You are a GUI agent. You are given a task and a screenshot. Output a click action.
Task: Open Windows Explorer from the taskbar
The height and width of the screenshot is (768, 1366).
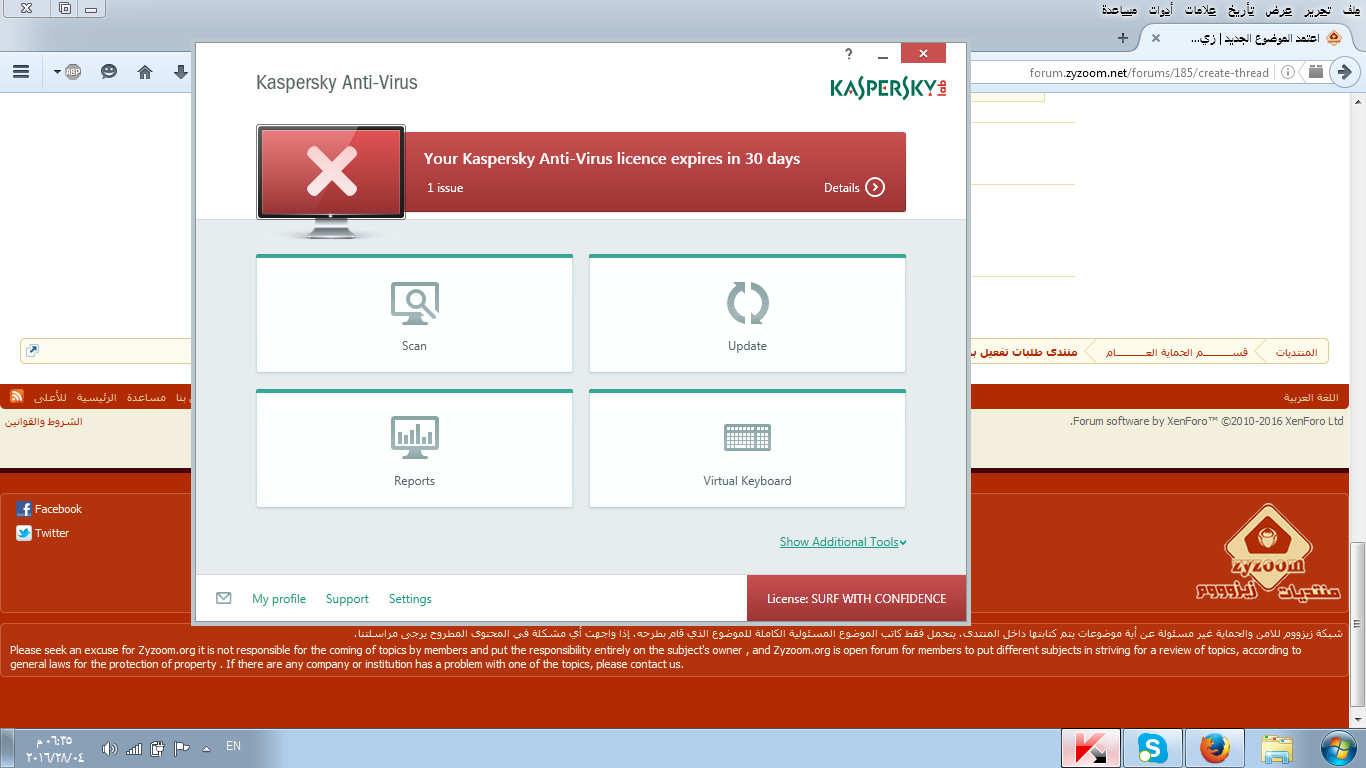(x=1277, y=748)
